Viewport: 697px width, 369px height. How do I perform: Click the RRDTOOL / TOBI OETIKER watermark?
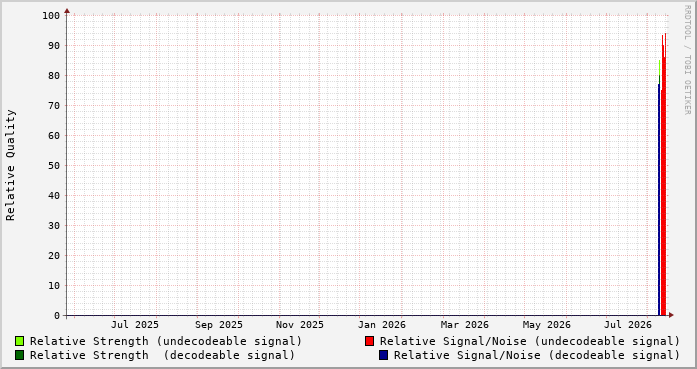(687, 60)
